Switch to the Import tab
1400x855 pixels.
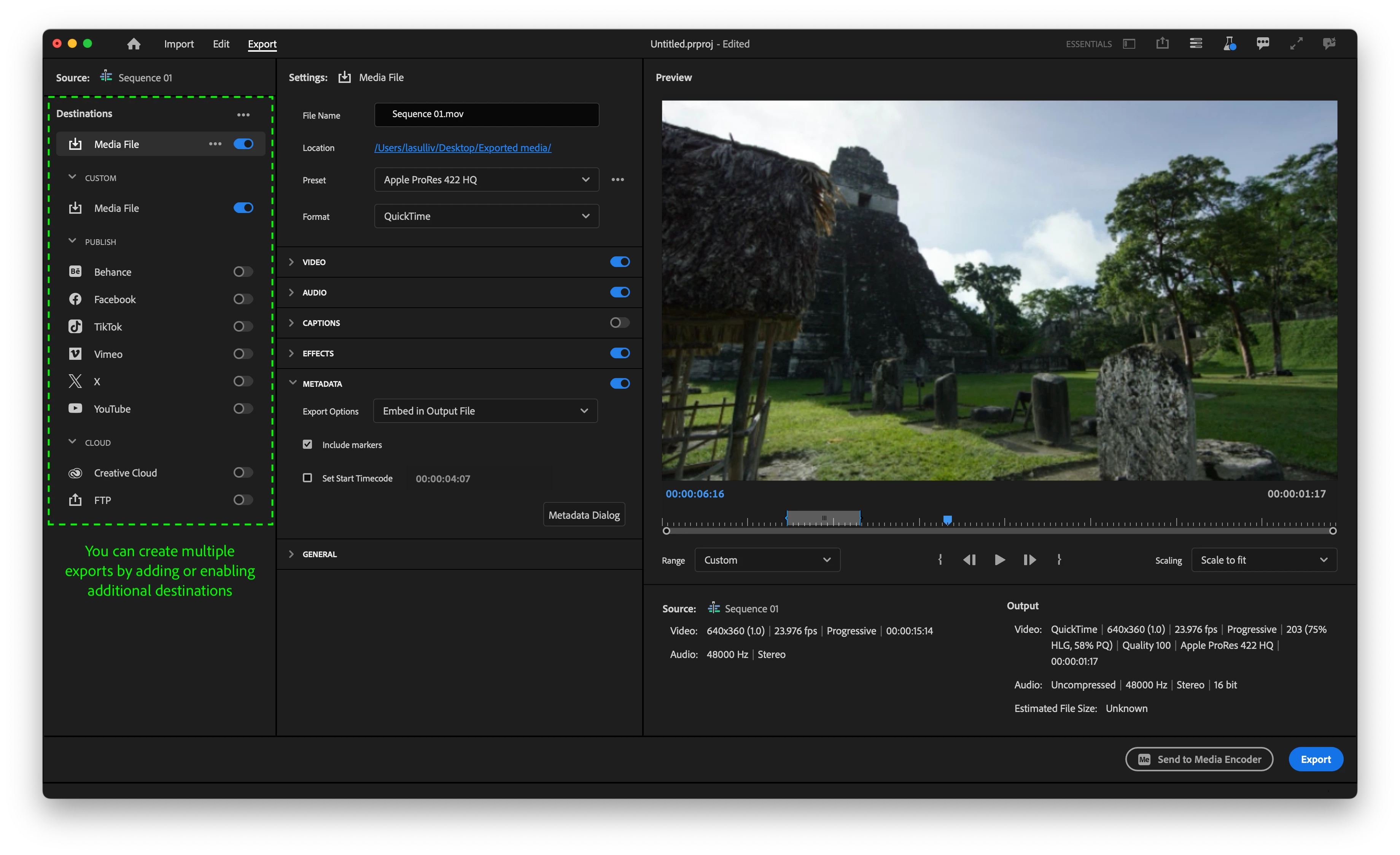[x=178, y=44]
